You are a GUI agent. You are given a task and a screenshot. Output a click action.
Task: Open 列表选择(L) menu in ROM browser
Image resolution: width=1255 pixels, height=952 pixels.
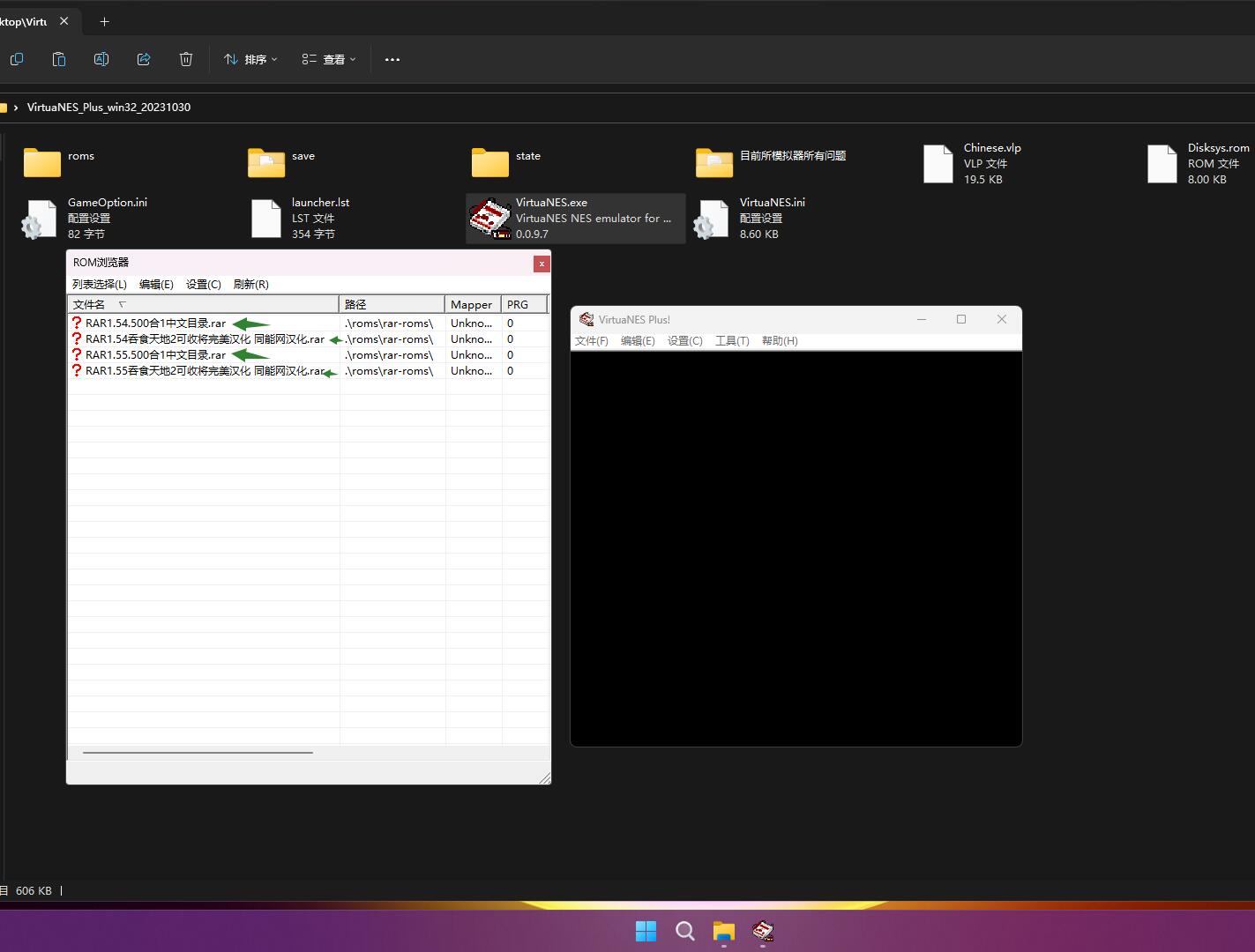[x=99, y=284]
